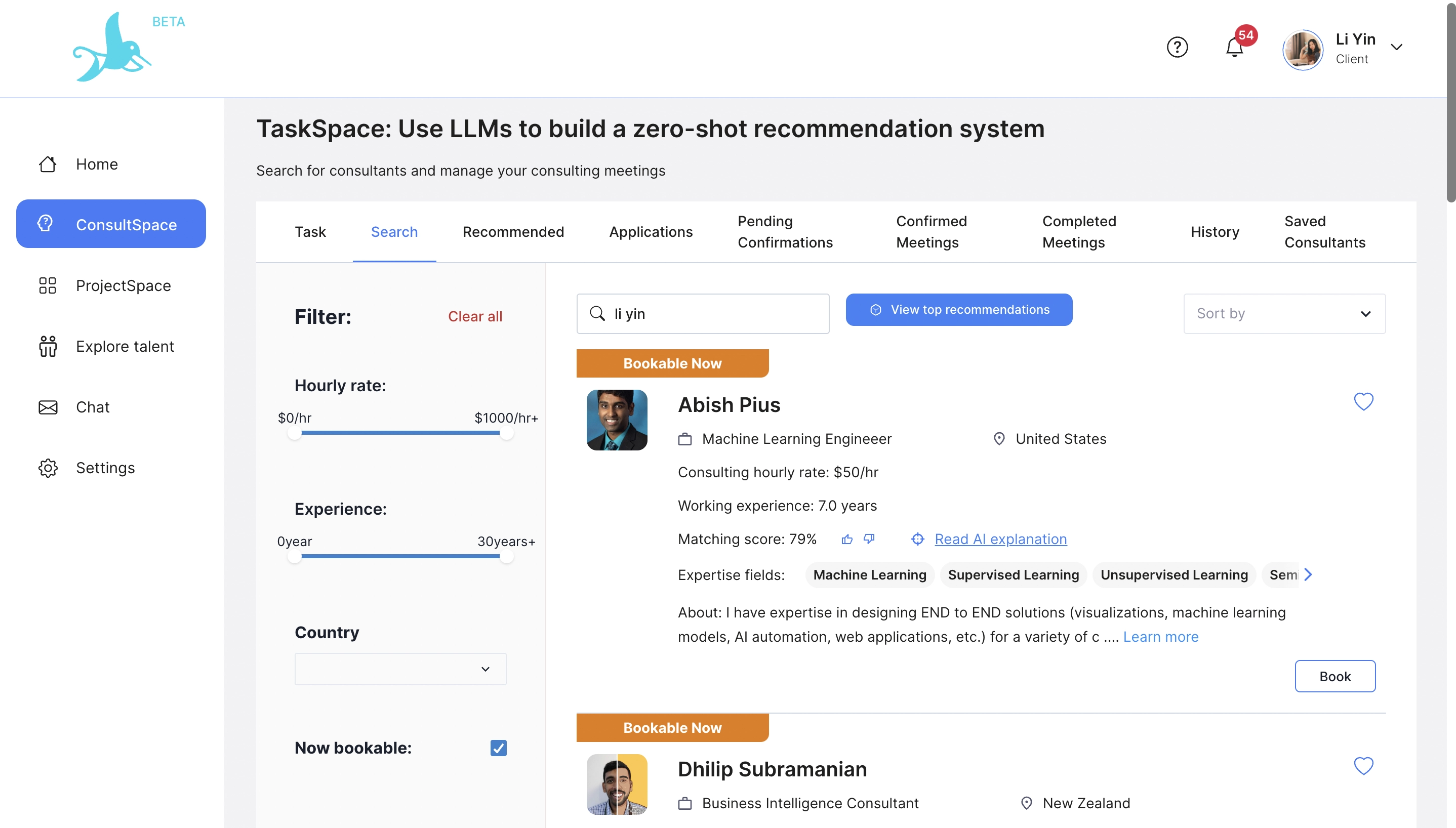The image size is (1456, 828).
Task: Click thumbs down on matching score
Action: point(869,539)
